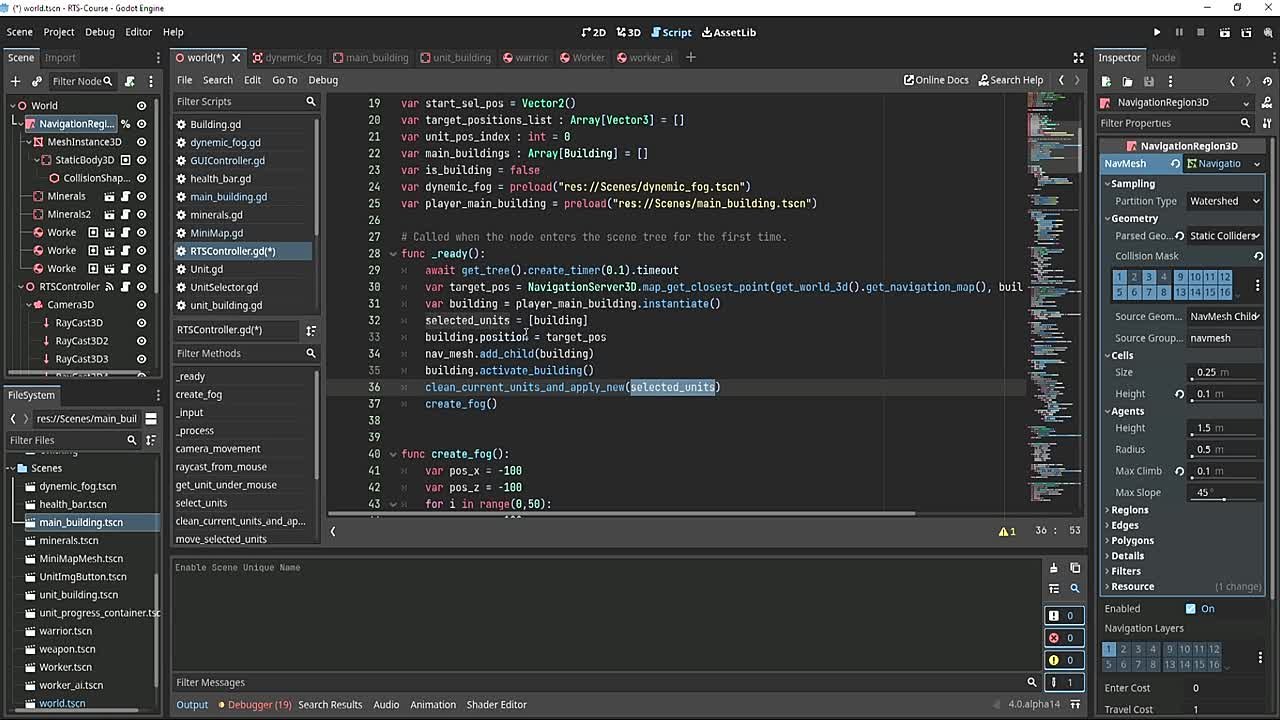Open the AssetLib workspace

tap(727, 32)
